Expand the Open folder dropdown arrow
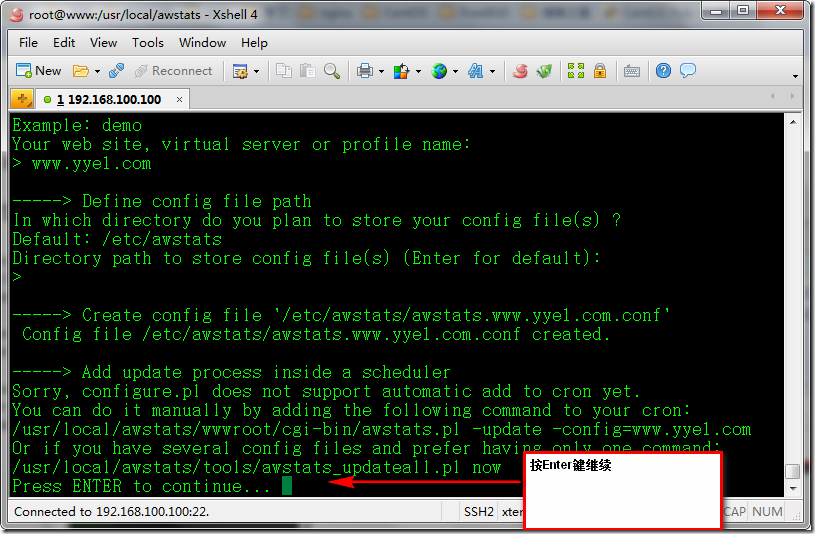Viewport: 815px width, 534px height. 97,71
